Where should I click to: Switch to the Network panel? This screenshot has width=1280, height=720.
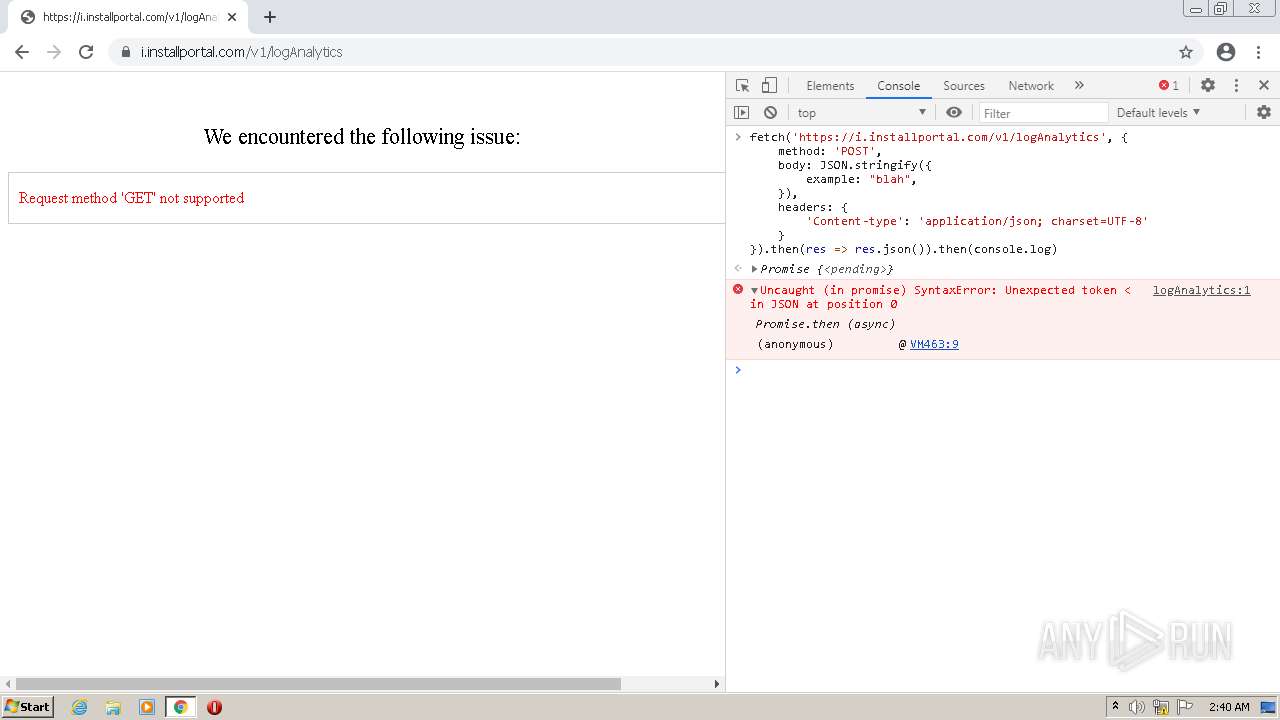point(1031,86)
